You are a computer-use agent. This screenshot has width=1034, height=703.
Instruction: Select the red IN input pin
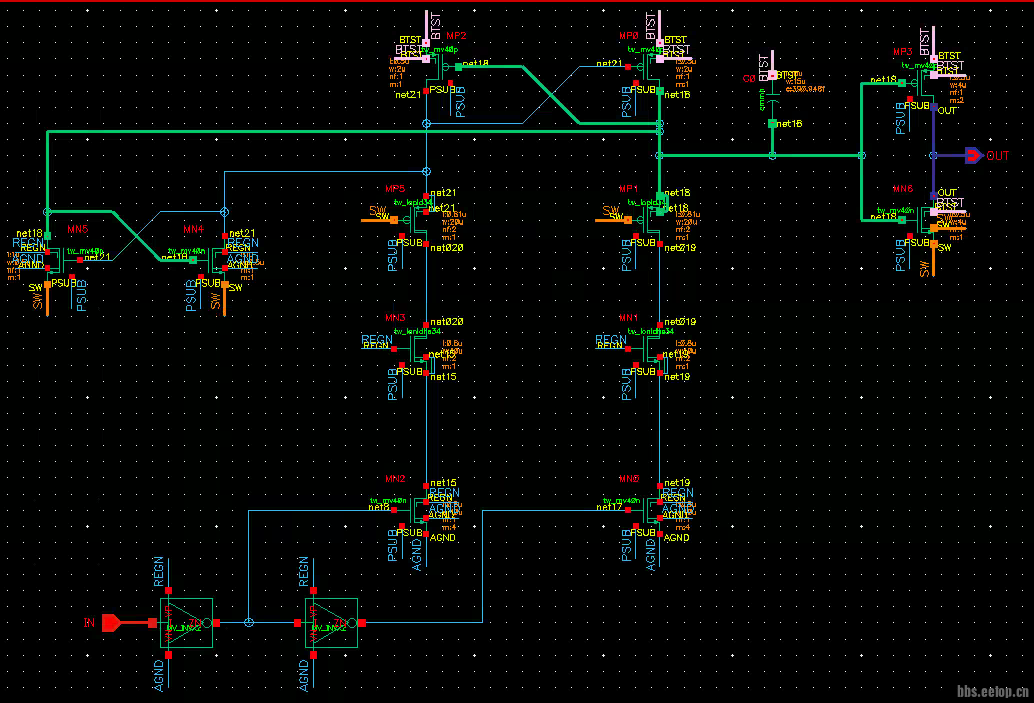pos(111,623)
